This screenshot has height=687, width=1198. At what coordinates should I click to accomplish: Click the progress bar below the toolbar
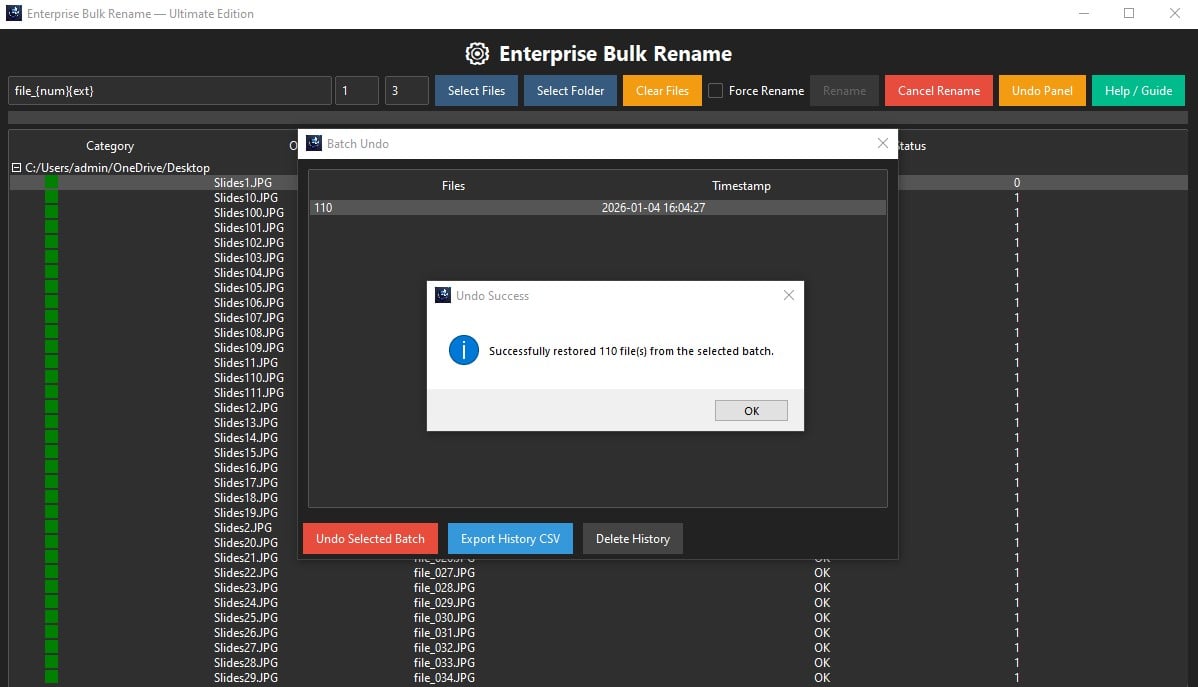point(597,118)
